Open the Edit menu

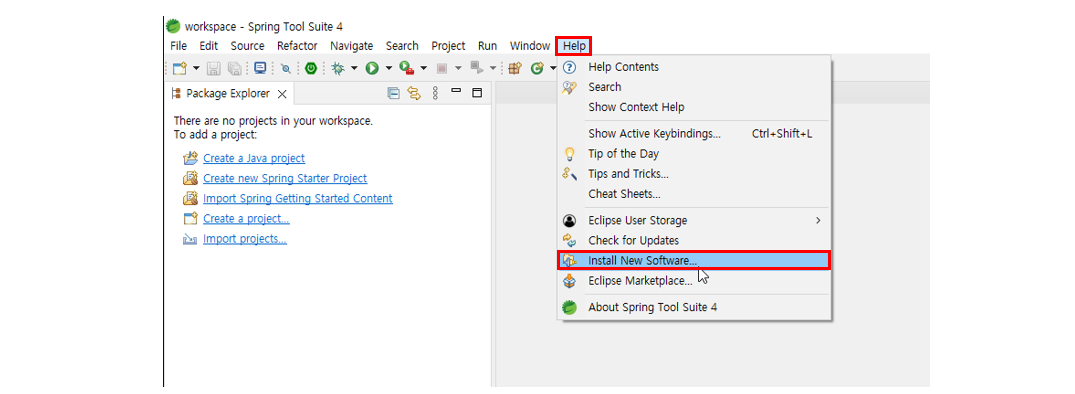(x=208, y=46)
